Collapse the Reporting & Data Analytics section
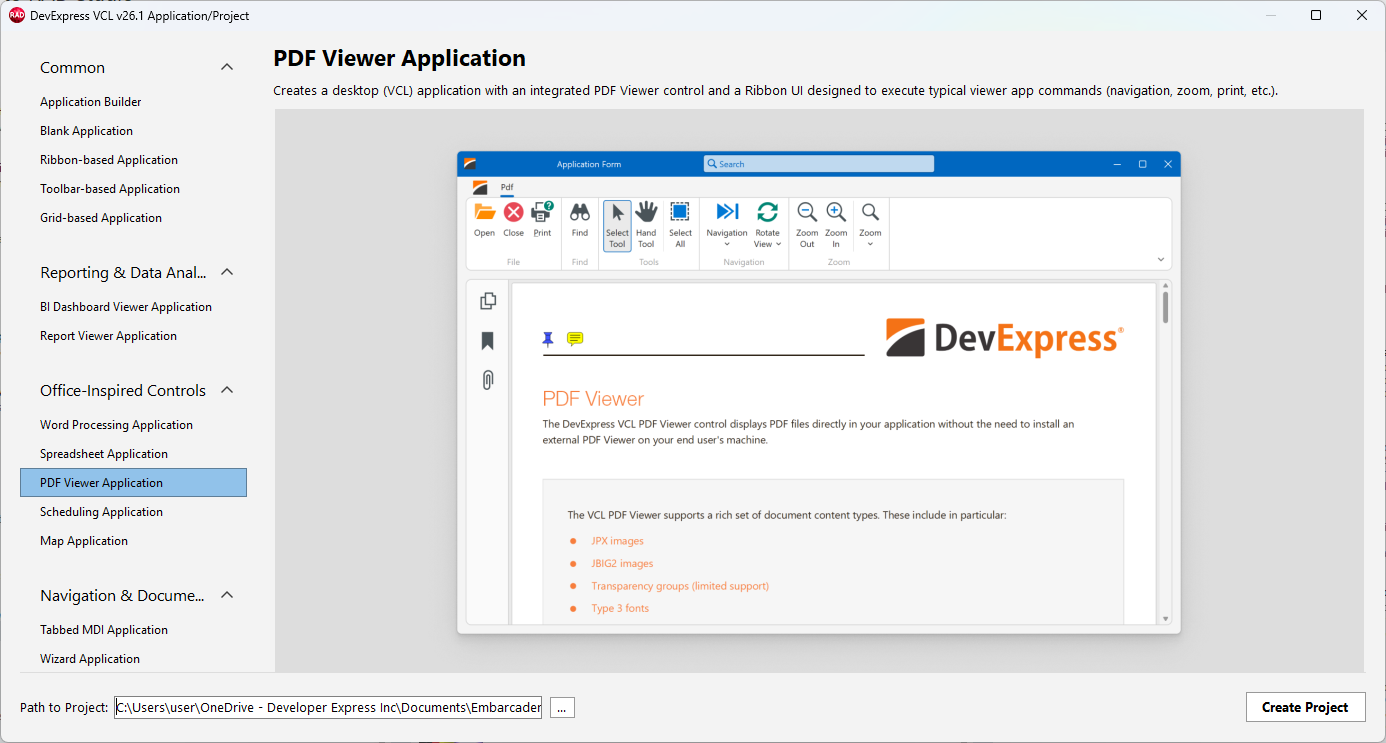The image size is (1386, 743). pos(227,272)
